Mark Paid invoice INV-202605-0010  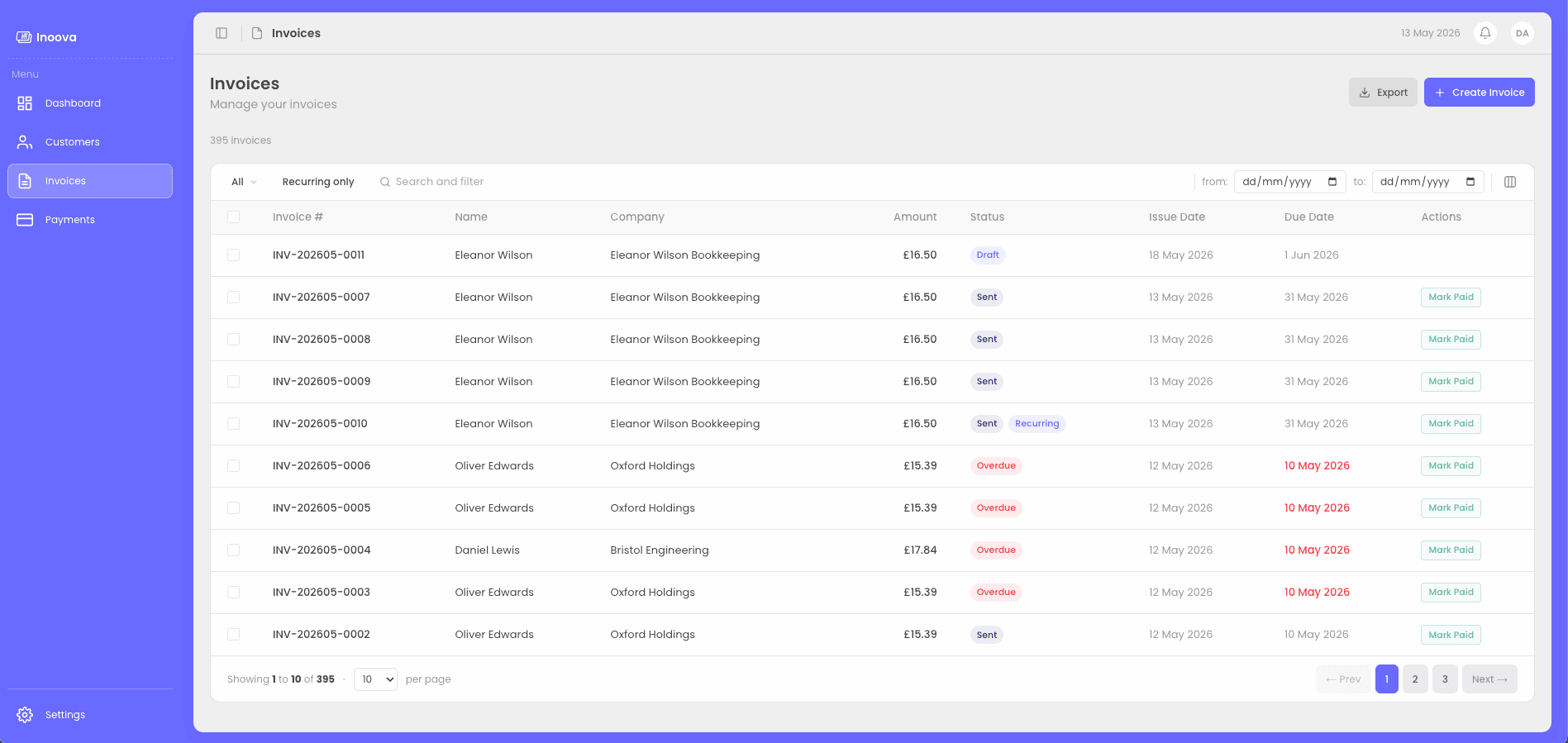pyautogui.click(x=1451, y=424)
